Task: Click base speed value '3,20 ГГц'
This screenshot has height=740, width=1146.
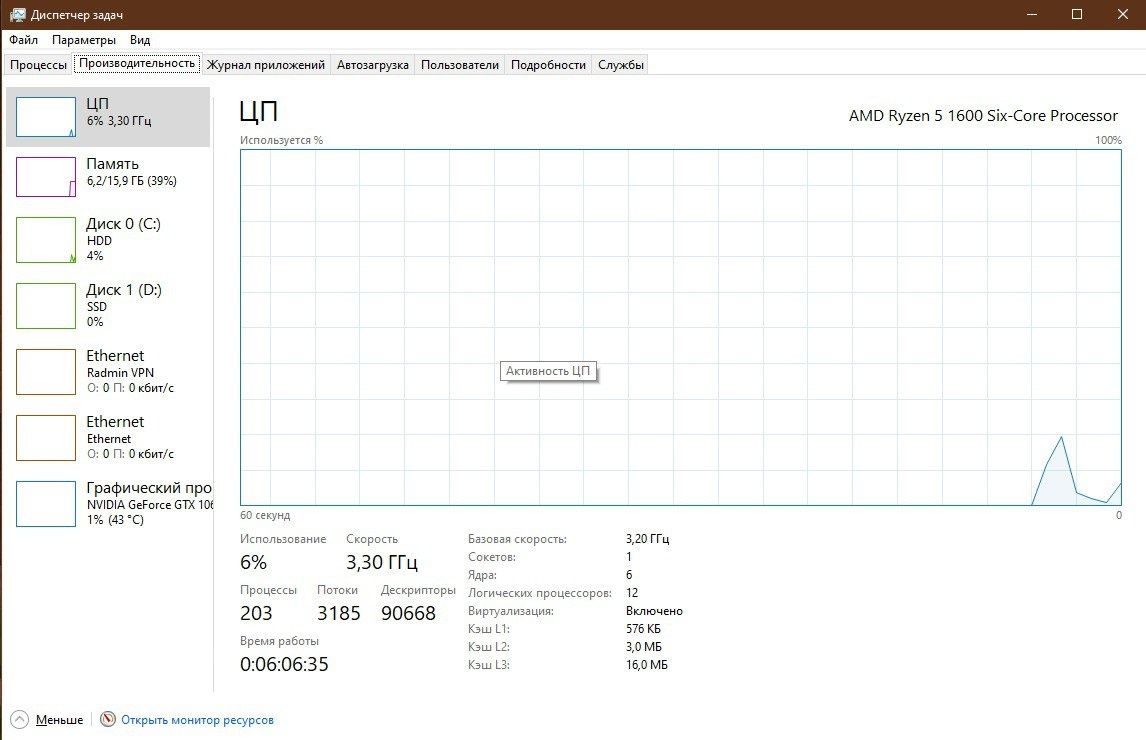Action: point(648,539)
